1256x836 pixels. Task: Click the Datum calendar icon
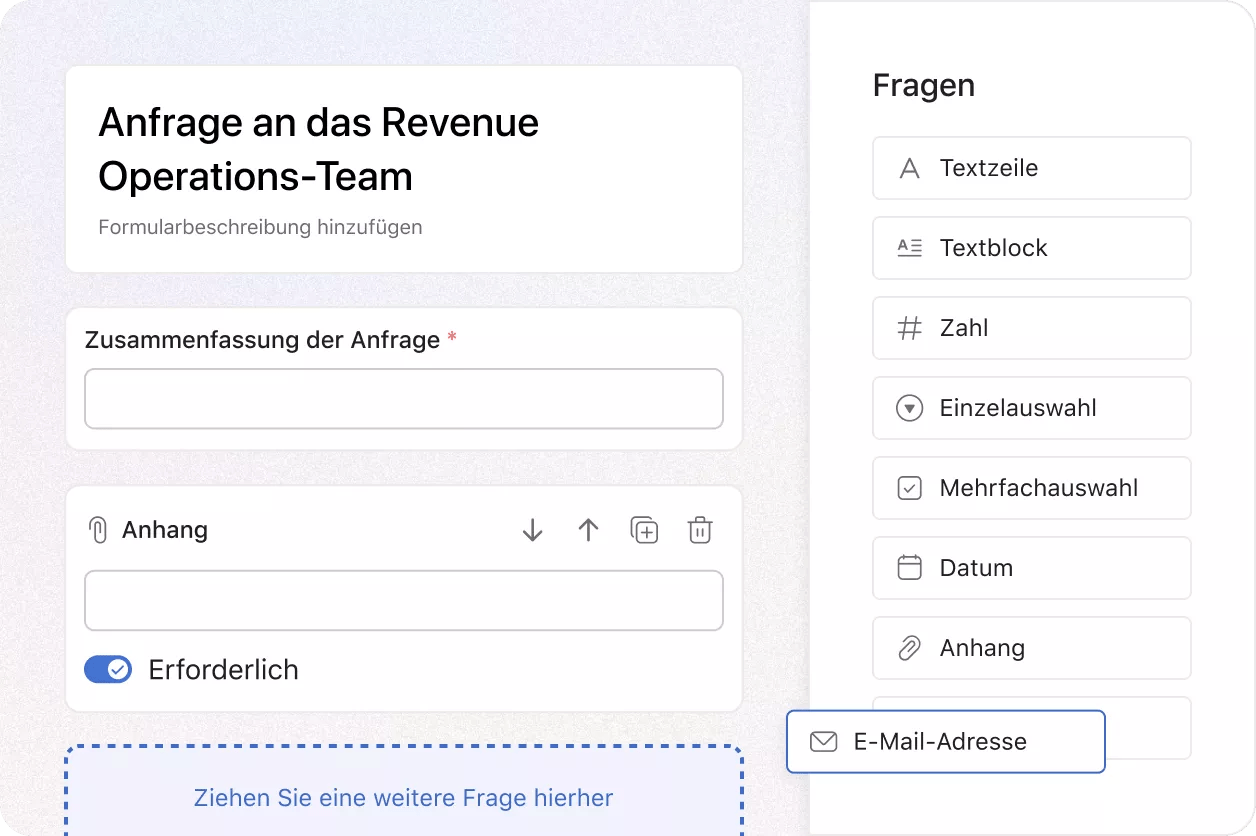click(909, 568)
